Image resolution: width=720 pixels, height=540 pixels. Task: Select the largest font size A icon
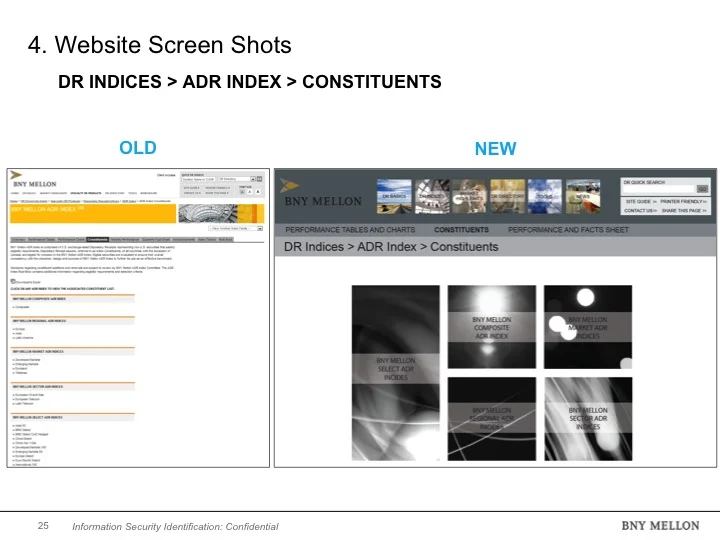coord(258,192)
